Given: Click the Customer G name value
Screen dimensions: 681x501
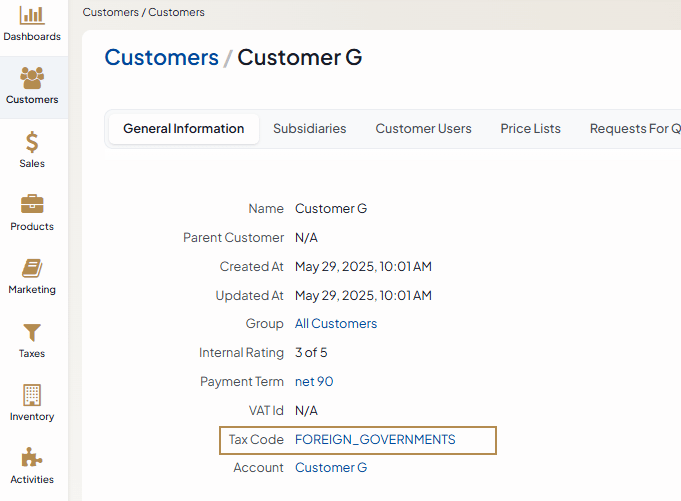Looking at the screenshot, I should click(x=331, y=209).
